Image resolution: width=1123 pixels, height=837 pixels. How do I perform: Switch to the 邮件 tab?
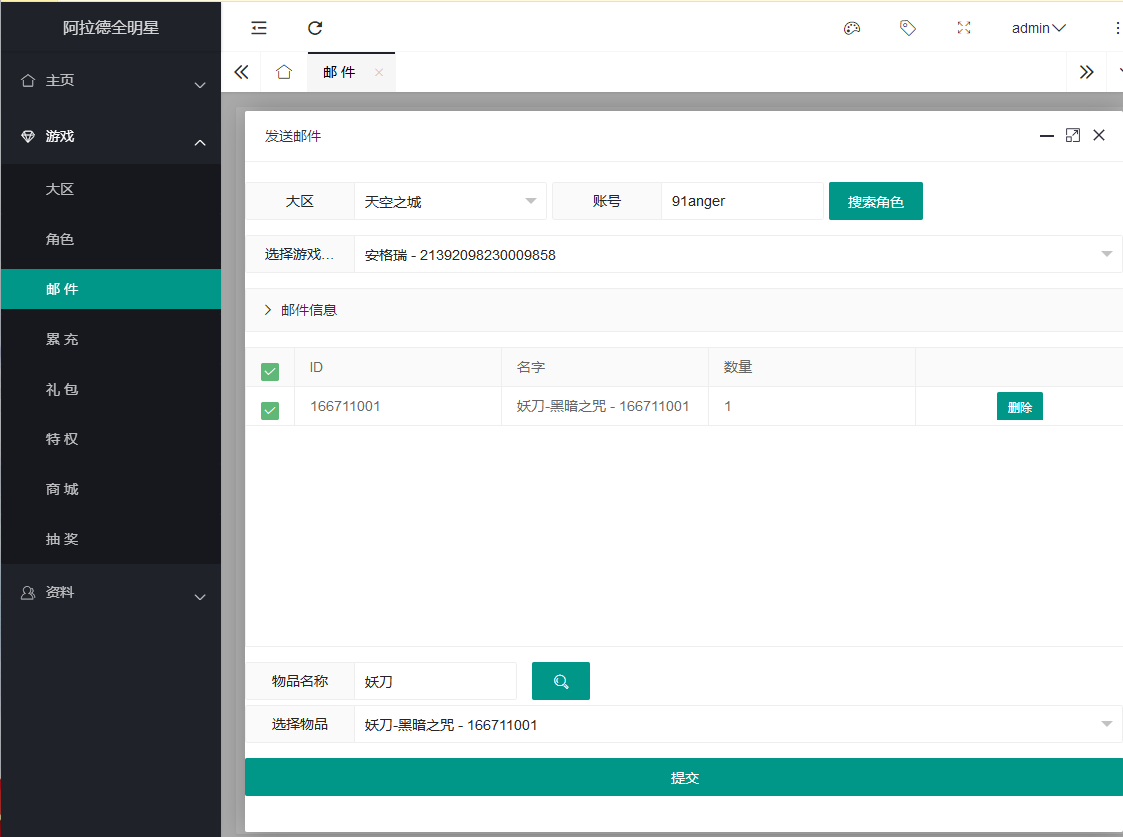pos(342,71)
